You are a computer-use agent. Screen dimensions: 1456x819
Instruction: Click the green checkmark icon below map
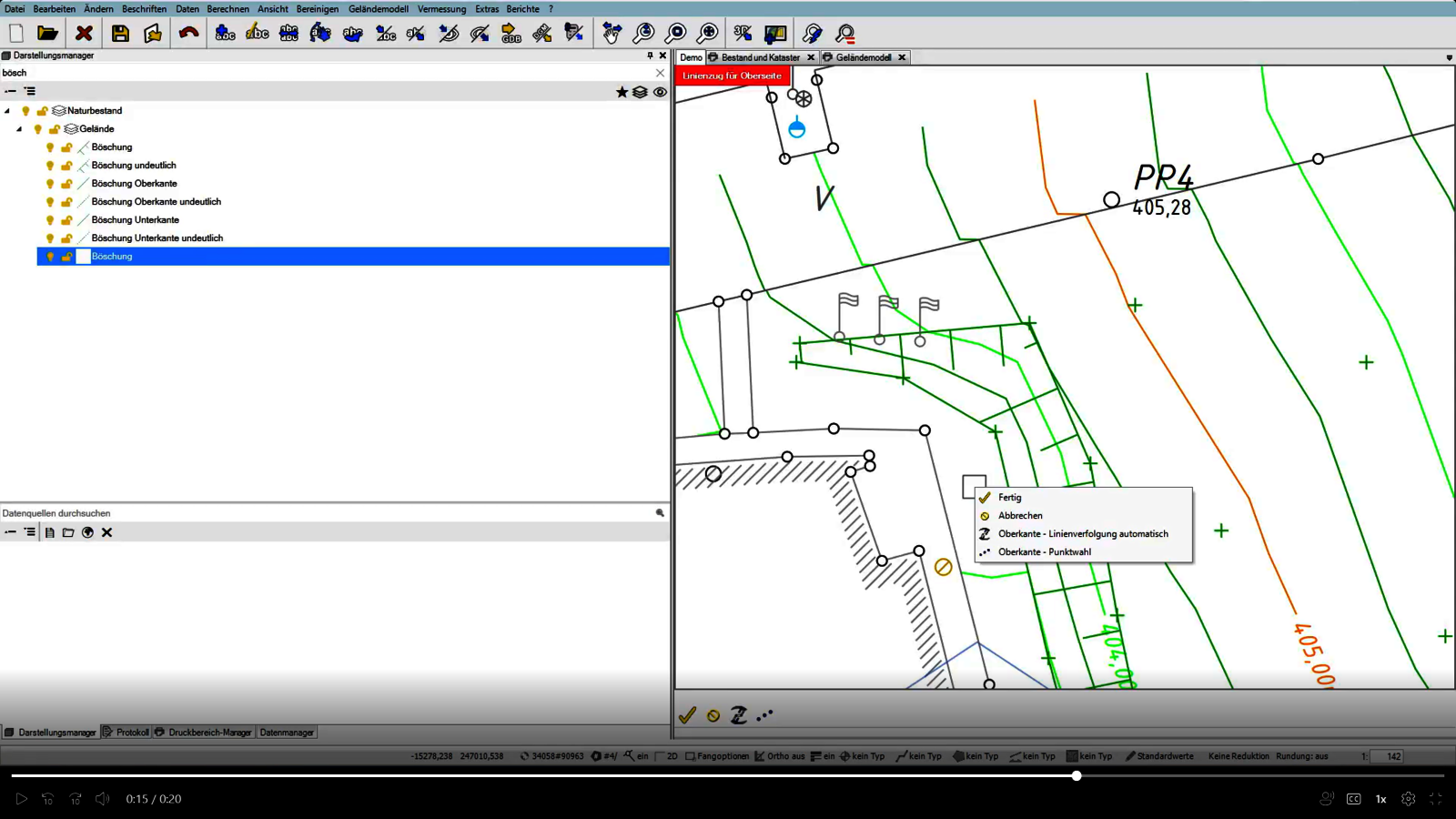(687, 715)
